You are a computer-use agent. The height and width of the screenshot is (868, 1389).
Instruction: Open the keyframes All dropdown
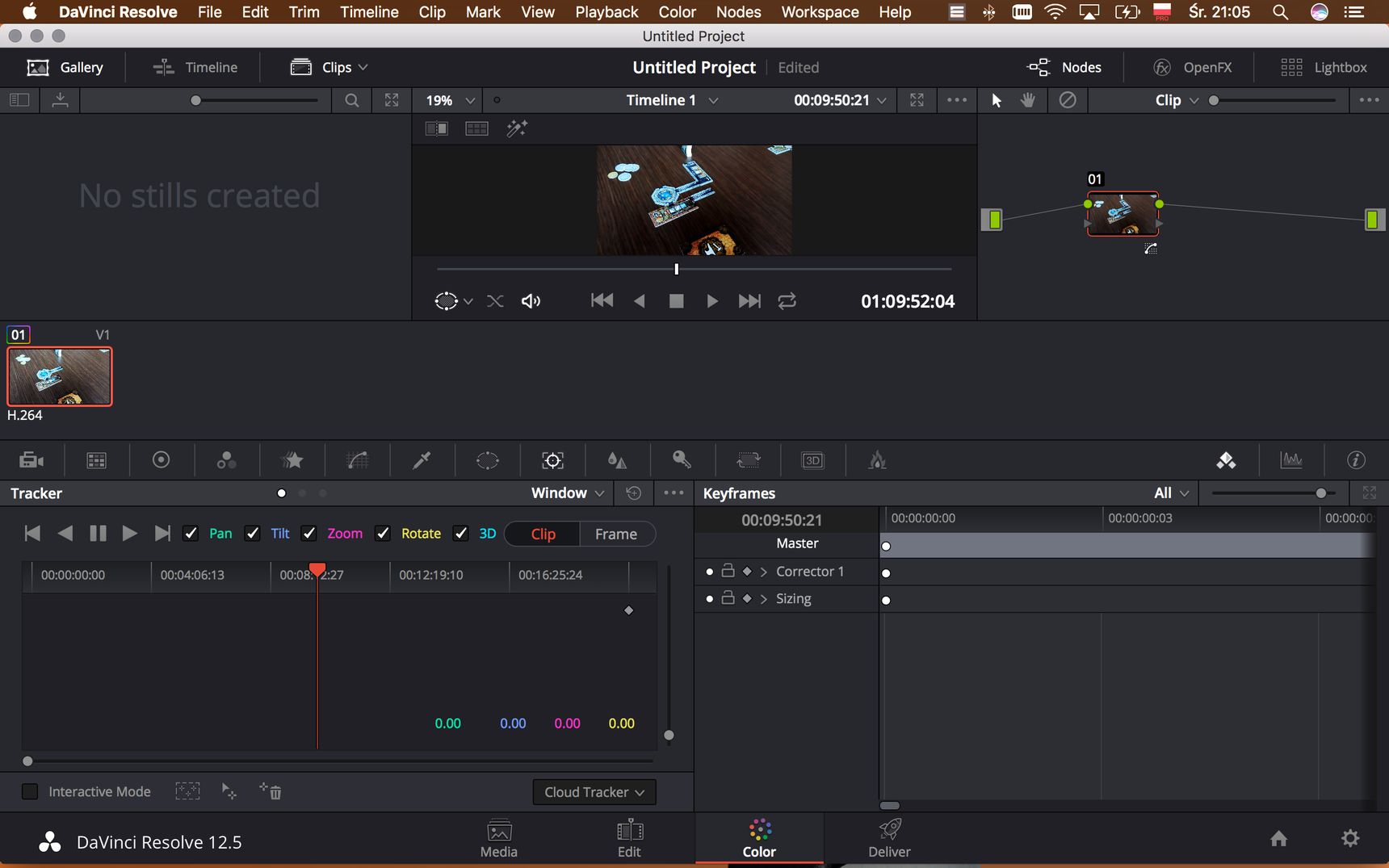pyautogui.click(x=1171, y=493)
